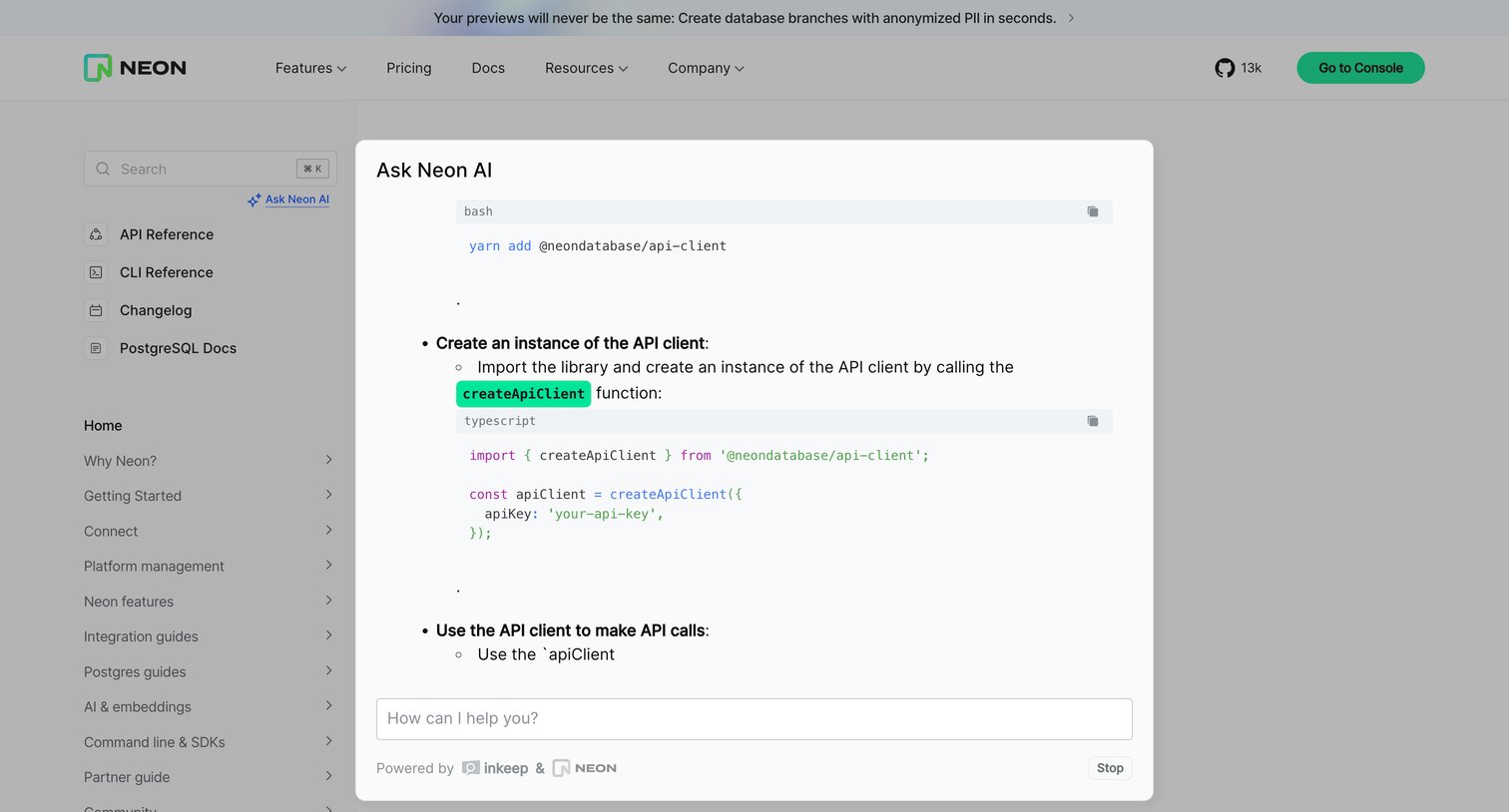1509x812 pixels.
Task: Open the Postgres guides sidebar item
Action: (x=135, y=672)
